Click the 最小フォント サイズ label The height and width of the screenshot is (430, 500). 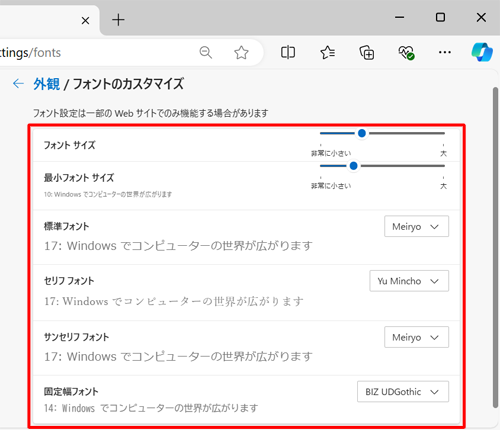pos(79,178)
